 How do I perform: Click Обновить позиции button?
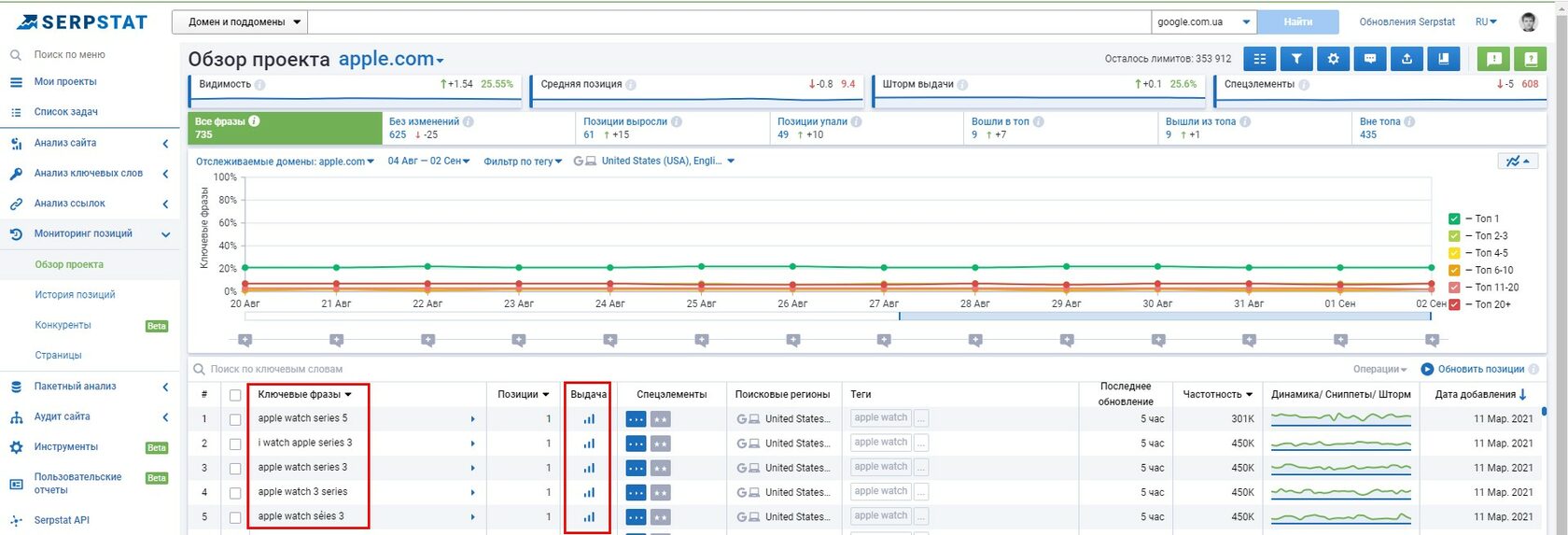(x=1473, y=370)
